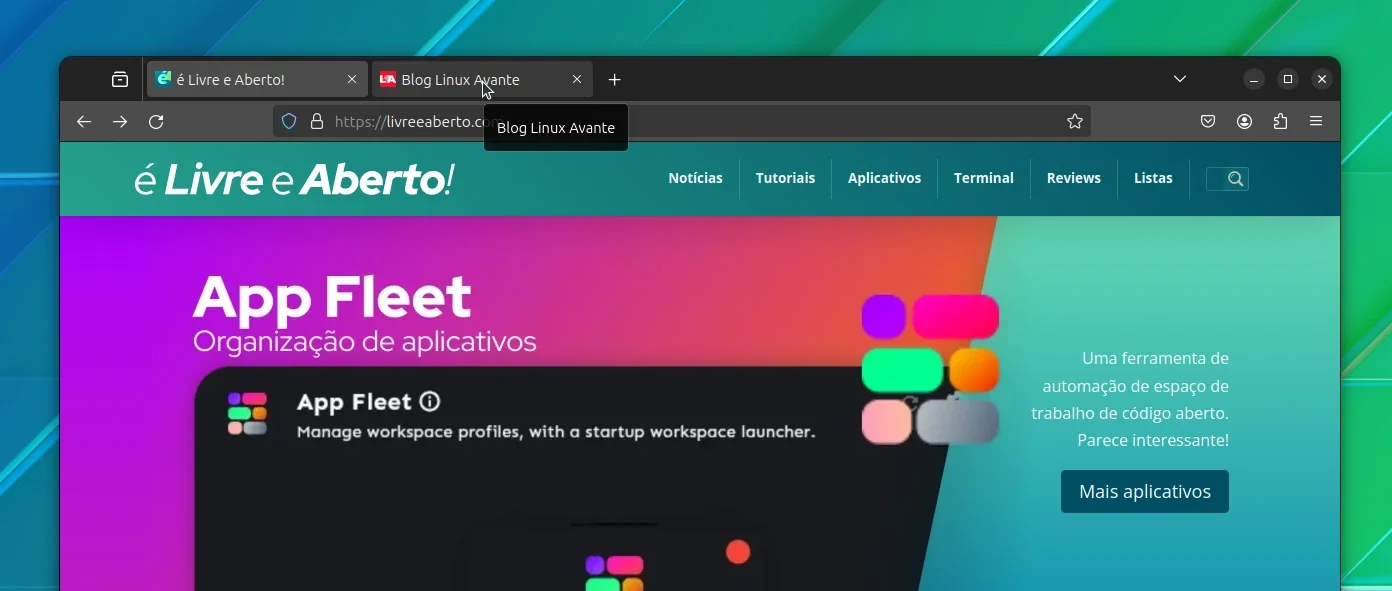
Task: Click the 'Mais aplicativos' button
Action: [x=1145, y=491]
